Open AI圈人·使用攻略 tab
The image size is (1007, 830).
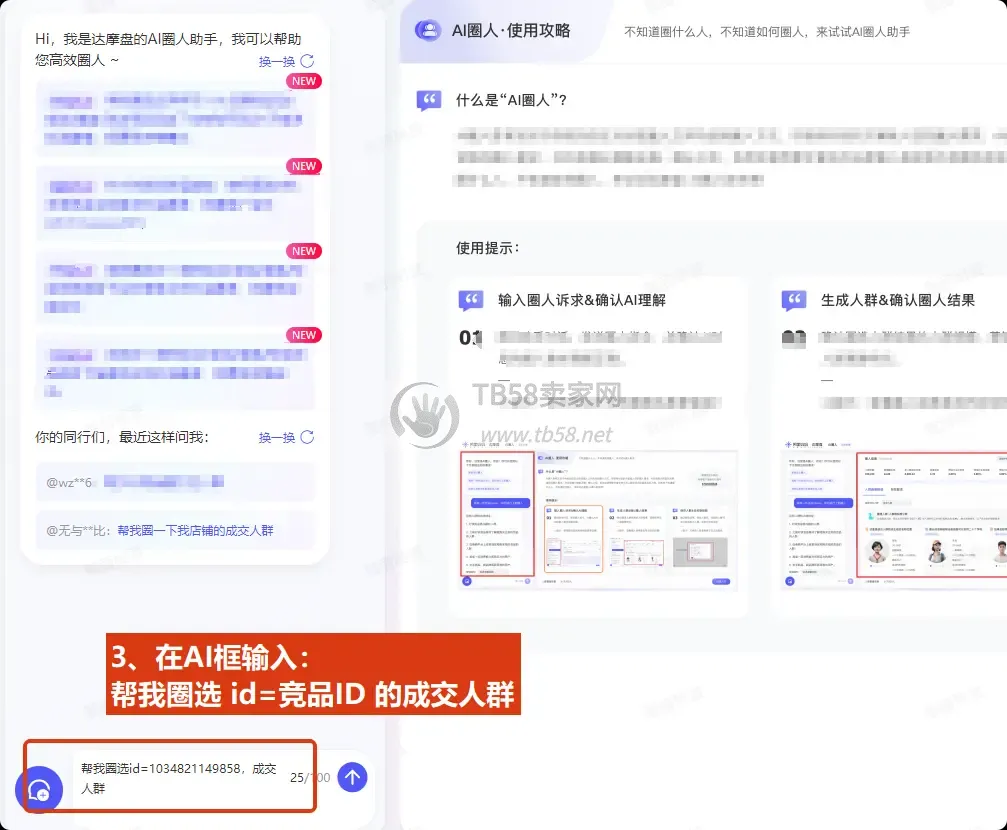511,30
